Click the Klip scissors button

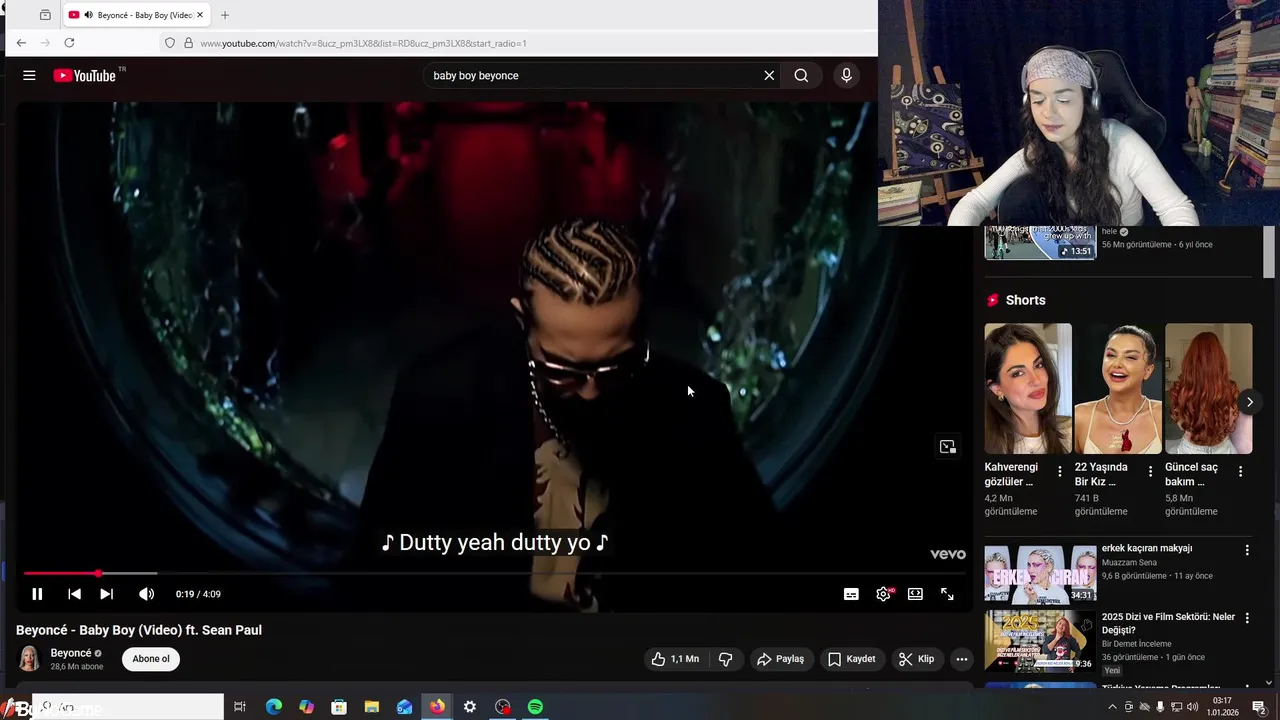(x=916, y=659)
